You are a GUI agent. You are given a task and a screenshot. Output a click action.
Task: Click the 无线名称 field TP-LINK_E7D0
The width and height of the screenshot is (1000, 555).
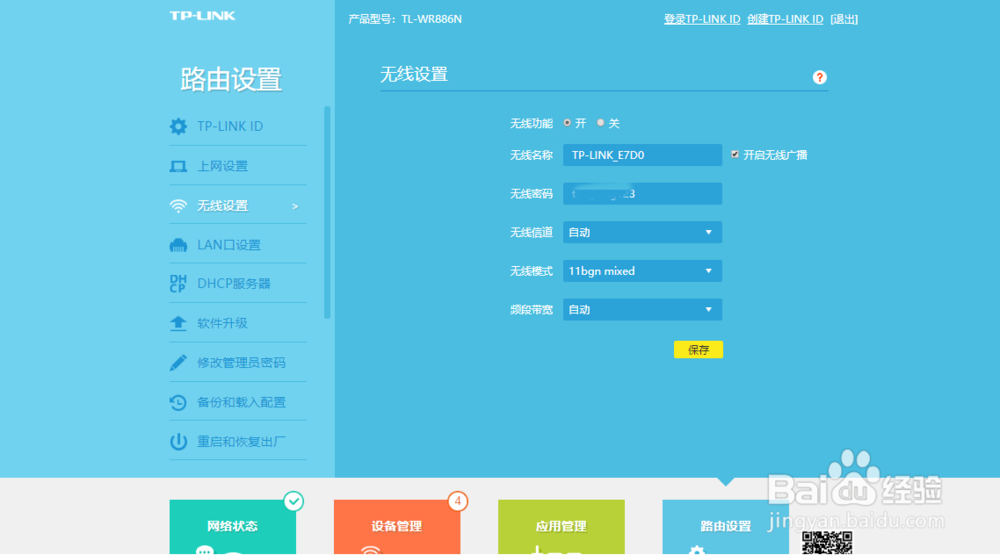point(642,155)
